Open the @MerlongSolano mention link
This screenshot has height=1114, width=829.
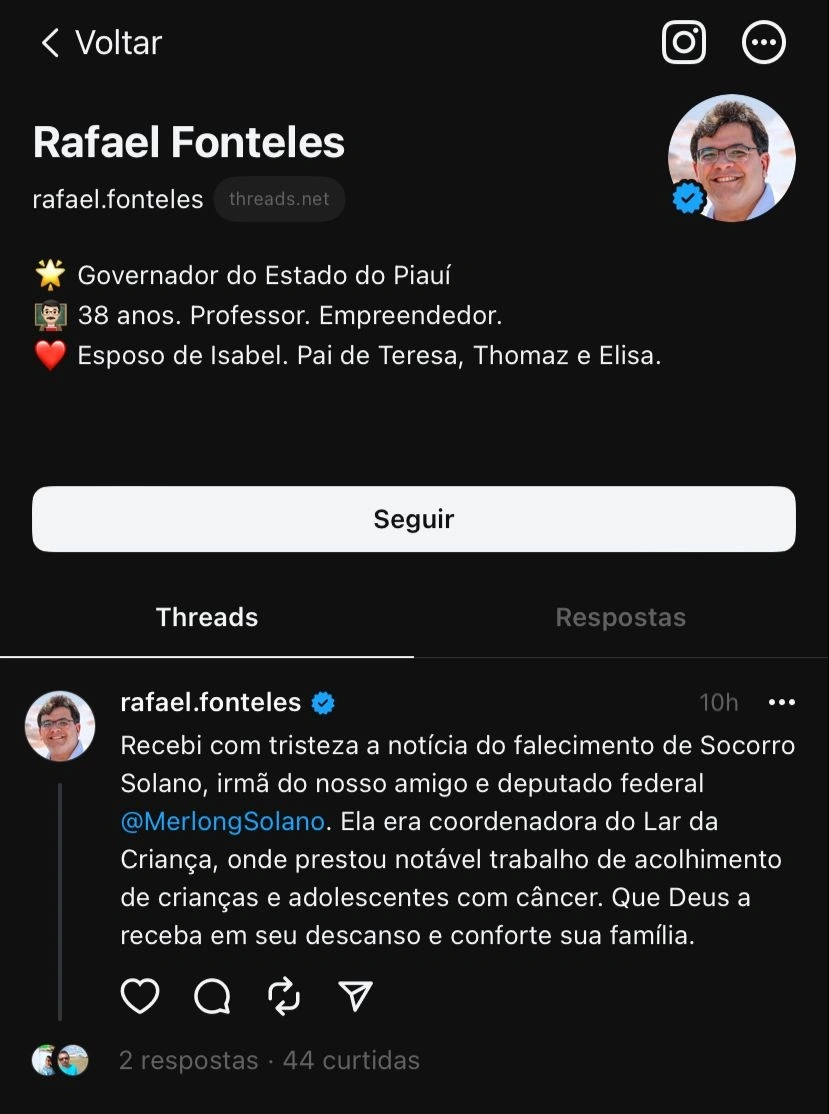pyautogui.click(x=222, y=822)
